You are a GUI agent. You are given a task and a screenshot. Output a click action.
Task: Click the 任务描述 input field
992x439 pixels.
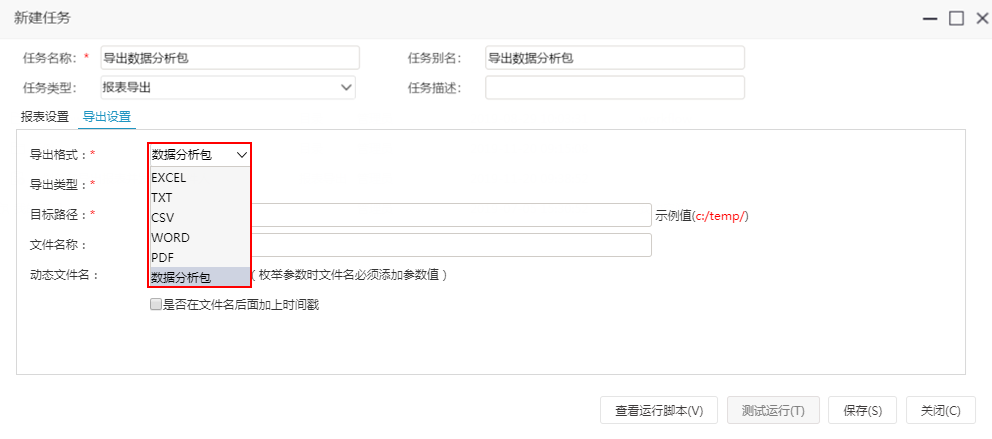point(615,87)
